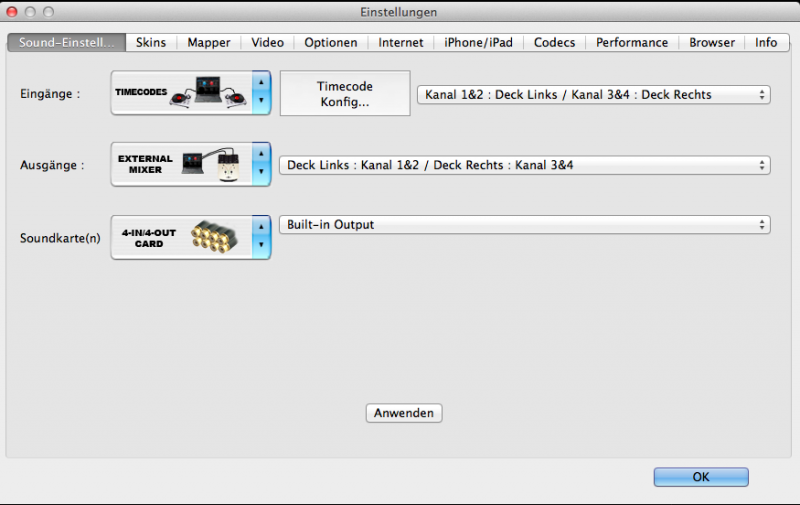The height and width of the screenshot is (505, 800).
Task: Switch to the Codecs tab
Action: [554, 42]
